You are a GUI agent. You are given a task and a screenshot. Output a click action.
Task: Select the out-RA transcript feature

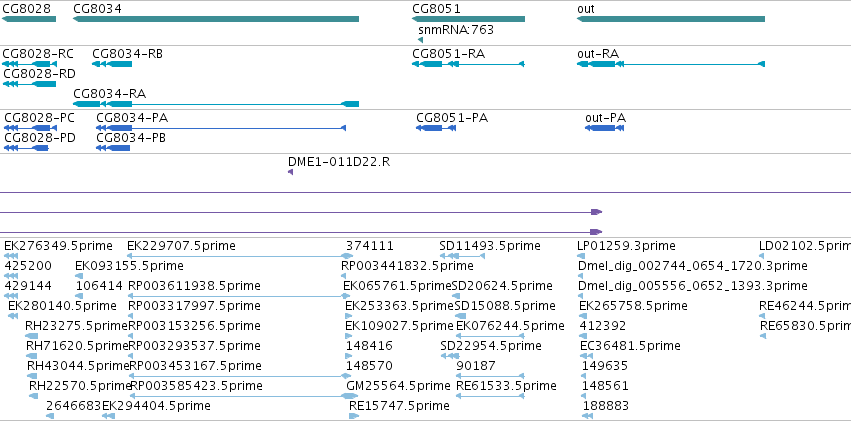(x=671, y=64)
